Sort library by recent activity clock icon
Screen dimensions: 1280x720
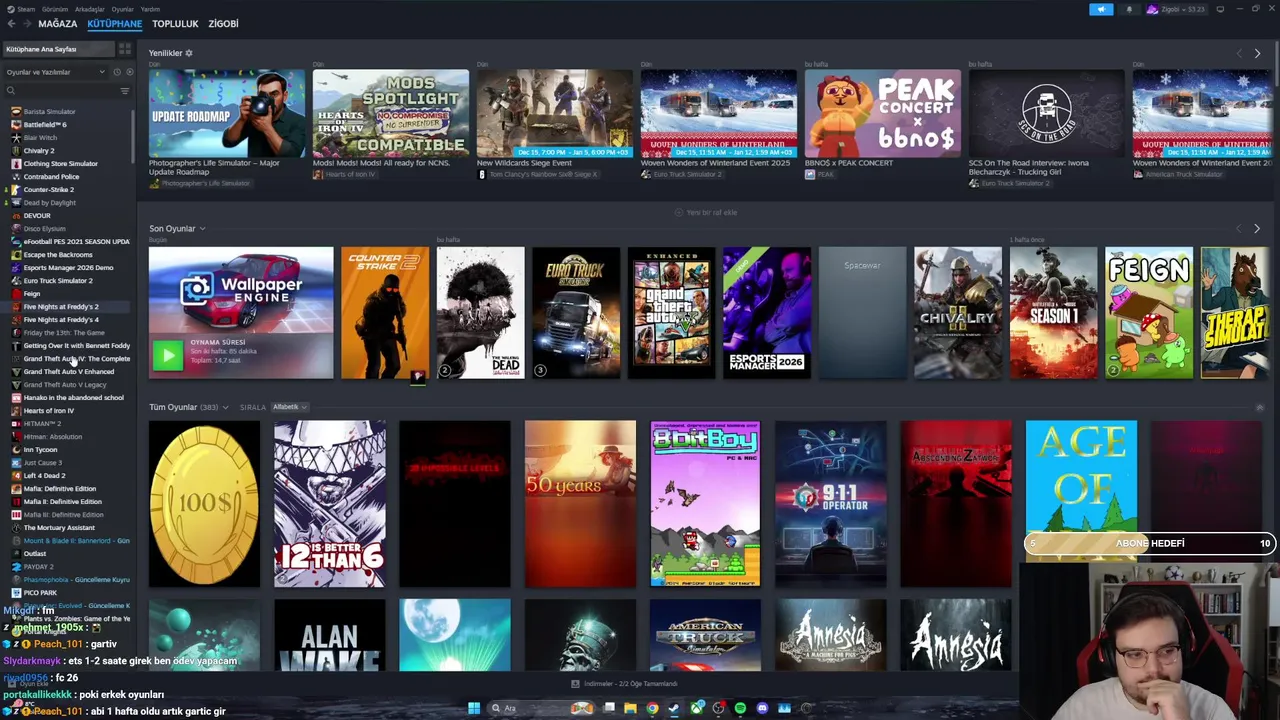[x=116, y=72]
